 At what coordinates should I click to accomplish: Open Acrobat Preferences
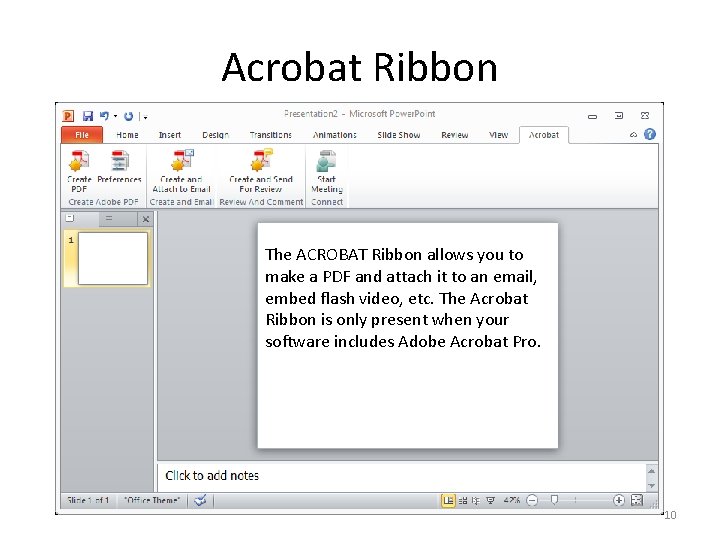click(119, 167)
